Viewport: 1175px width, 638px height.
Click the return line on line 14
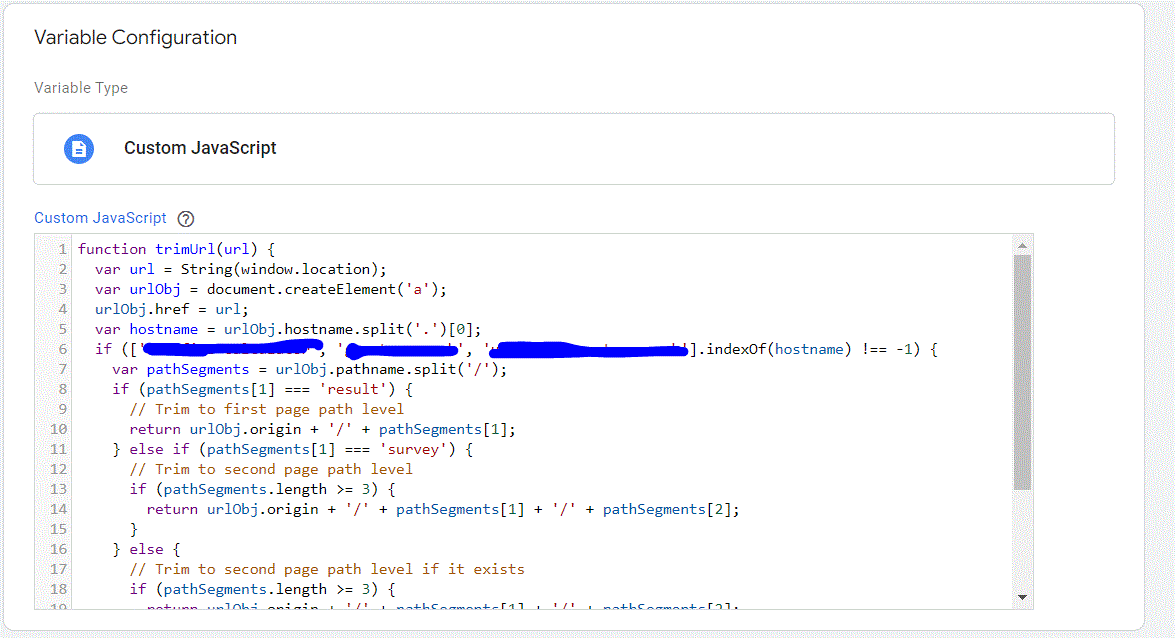[443, 509]
